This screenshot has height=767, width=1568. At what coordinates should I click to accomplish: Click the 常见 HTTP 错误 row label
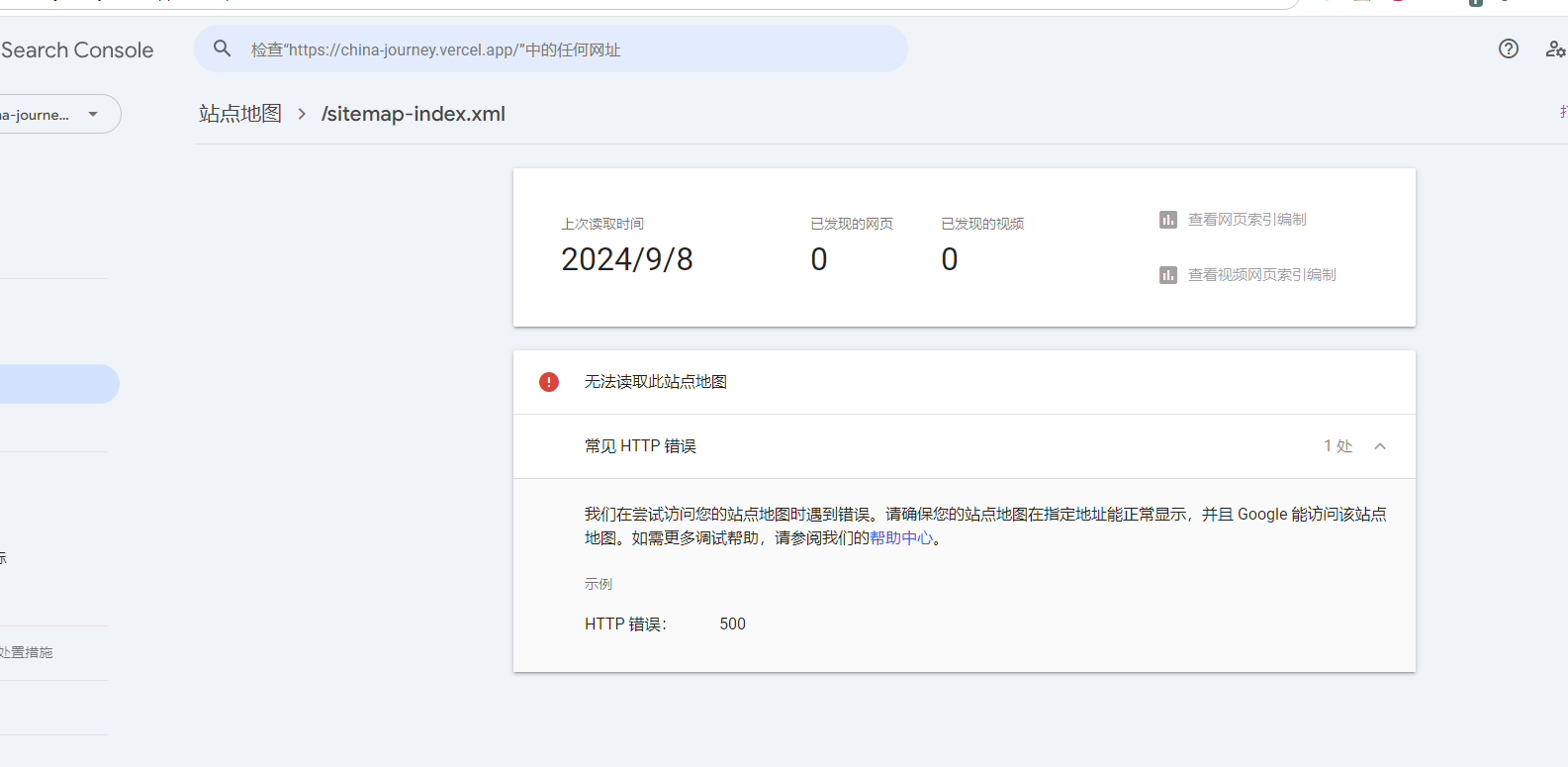coord(640,446)
